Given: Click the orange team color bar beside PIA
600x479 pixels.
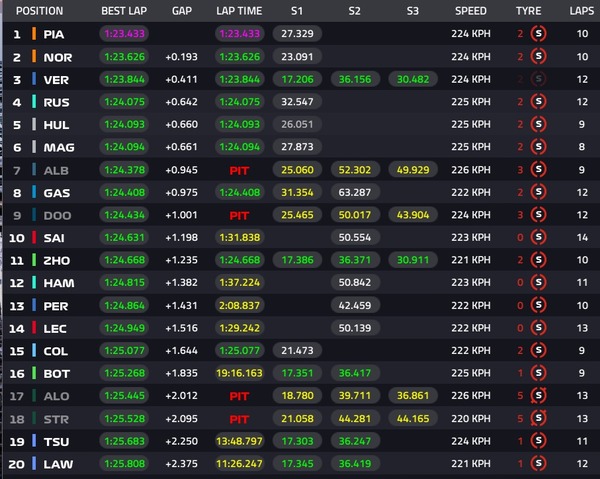Looking at the screenshot, I should point(35,33).
